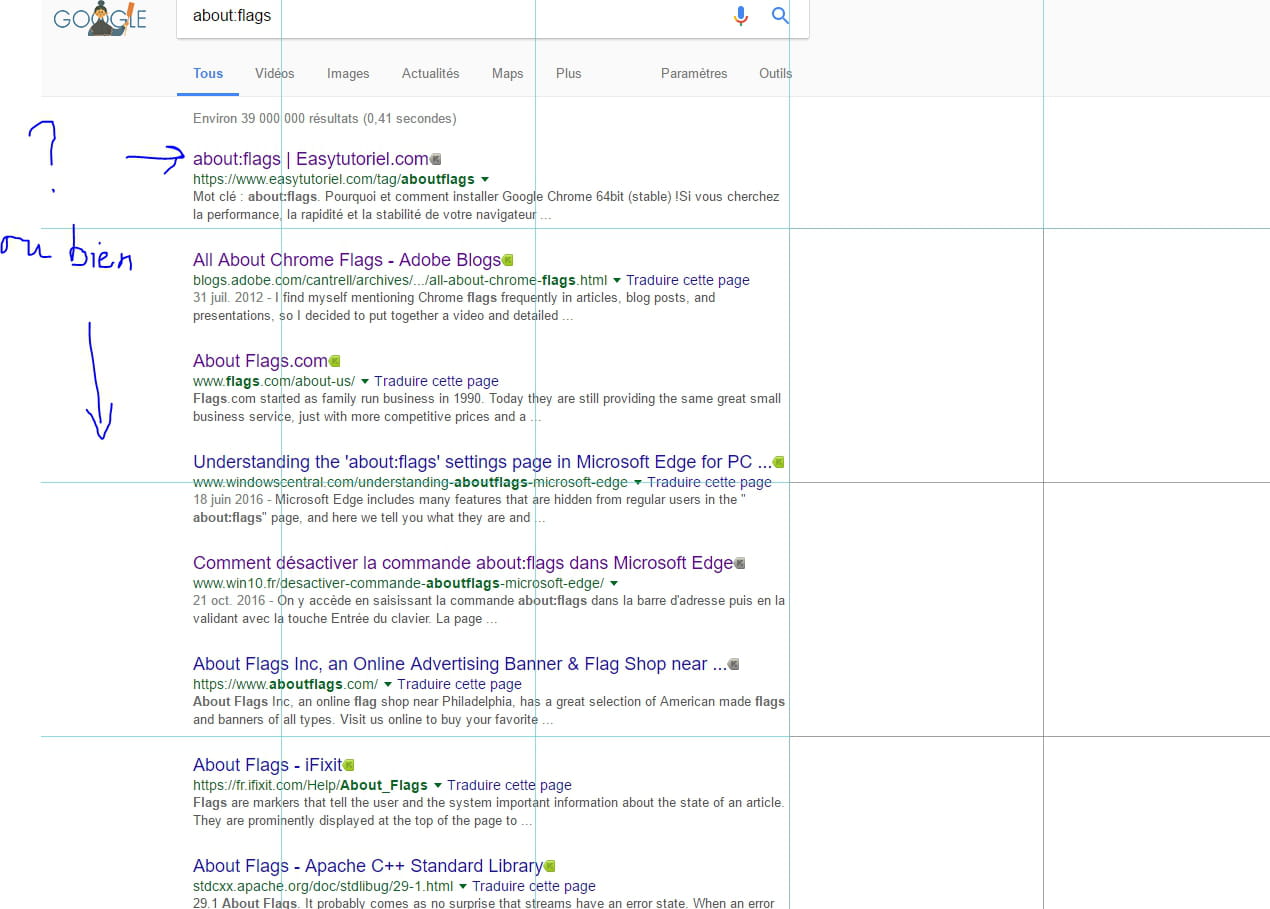Open About Flags - Apache C++ Standard Library
Viewport: 1270px width, 909px height.
(x=367, y=866)
